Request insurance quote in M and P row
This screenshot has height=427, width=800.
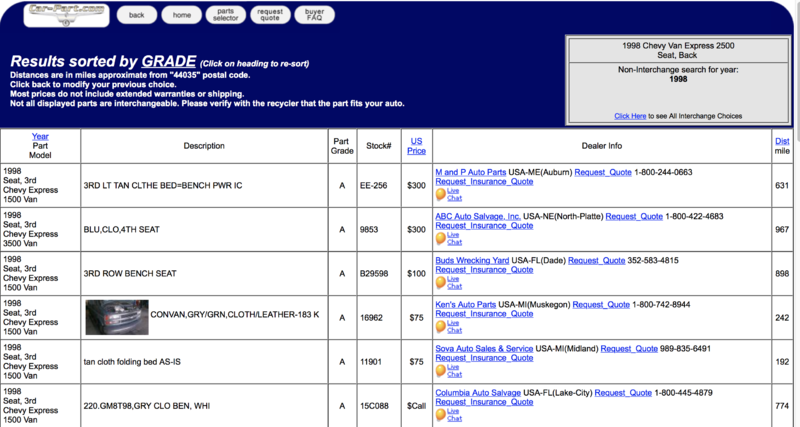[x=484, y=182]
